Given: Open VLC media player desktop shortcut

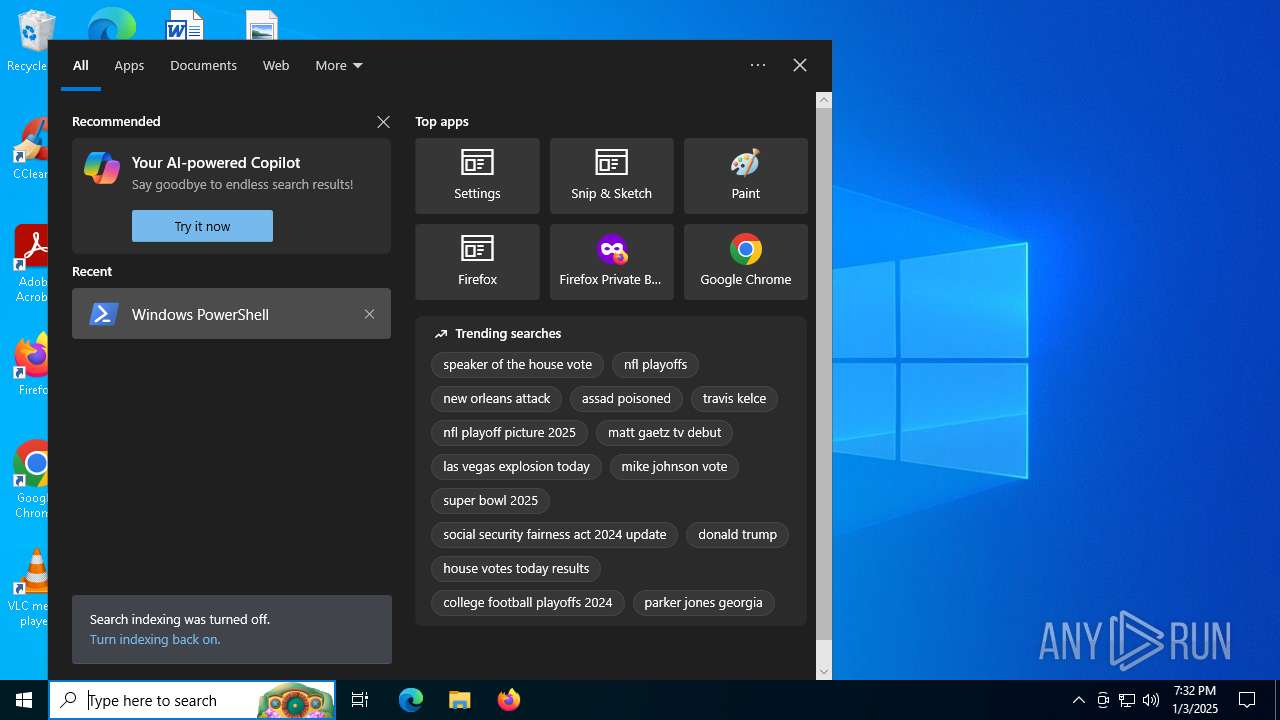Looking at the screenshot, I should [x=33, y=588].
